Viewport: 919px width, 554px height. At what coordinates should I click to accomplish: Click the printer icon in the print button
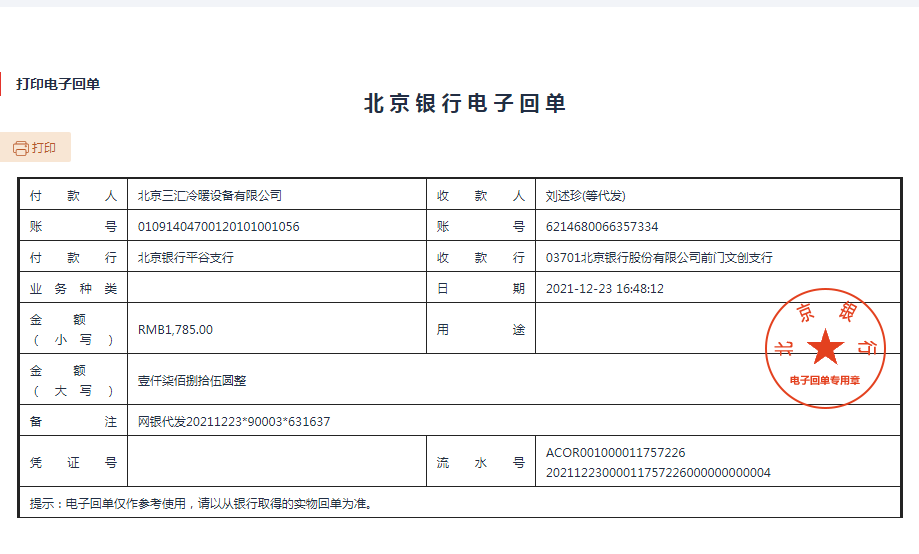20,148
